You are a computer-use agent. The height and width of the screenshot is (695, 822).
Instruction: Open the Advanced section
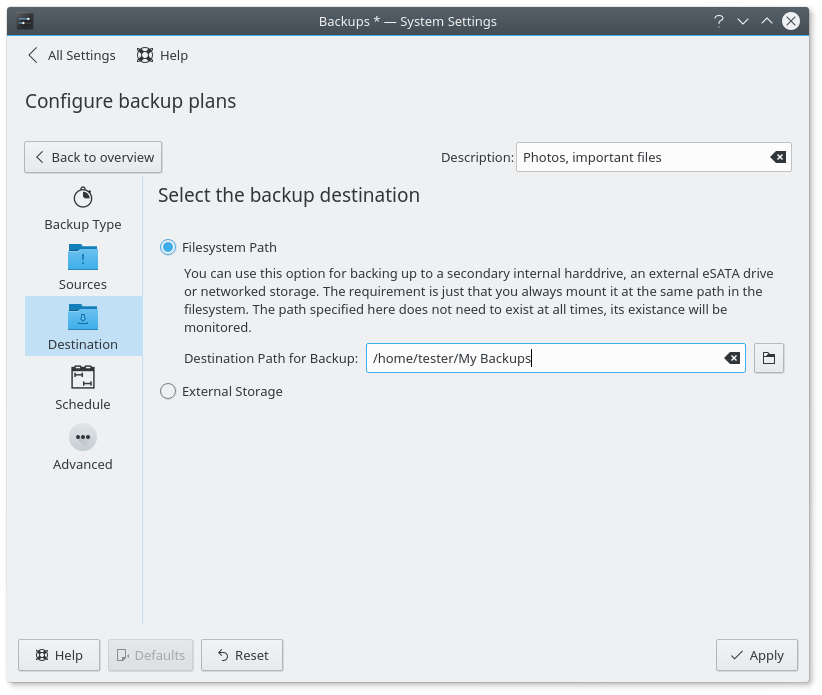(83, 447)
